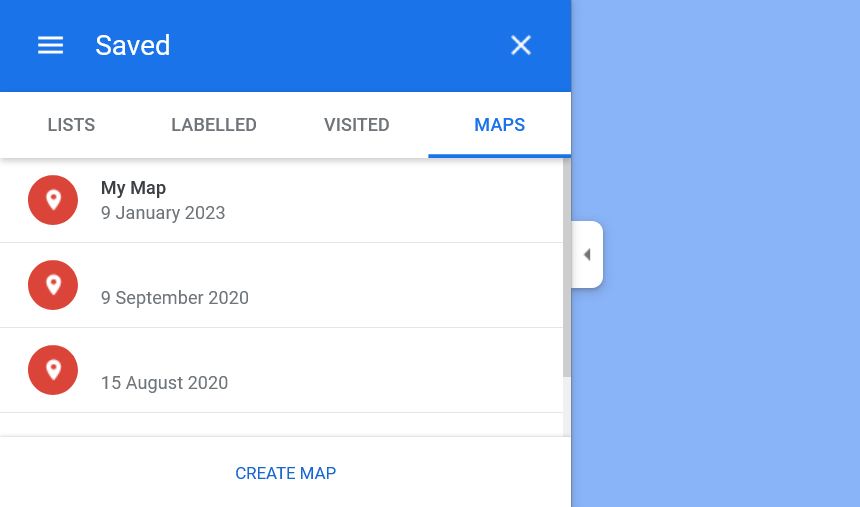
Task: Open the Labelled tab
Action: (x=214, y=125)
